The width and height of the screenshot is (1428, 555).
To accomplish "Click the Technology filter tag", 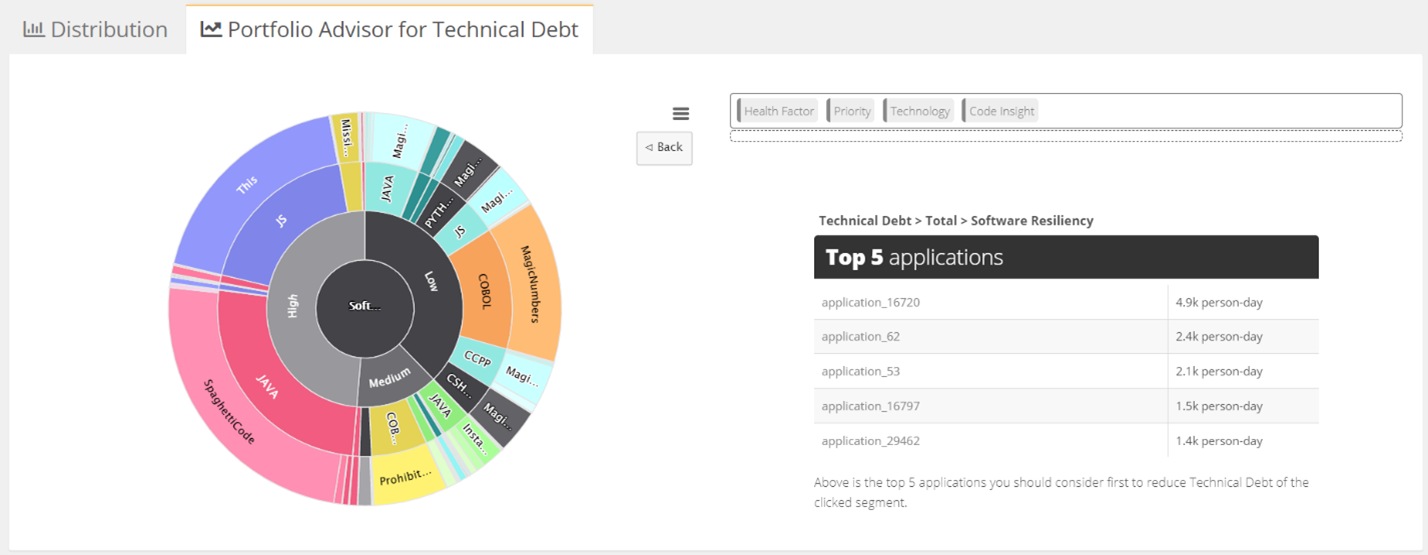I will pos(919,111).
